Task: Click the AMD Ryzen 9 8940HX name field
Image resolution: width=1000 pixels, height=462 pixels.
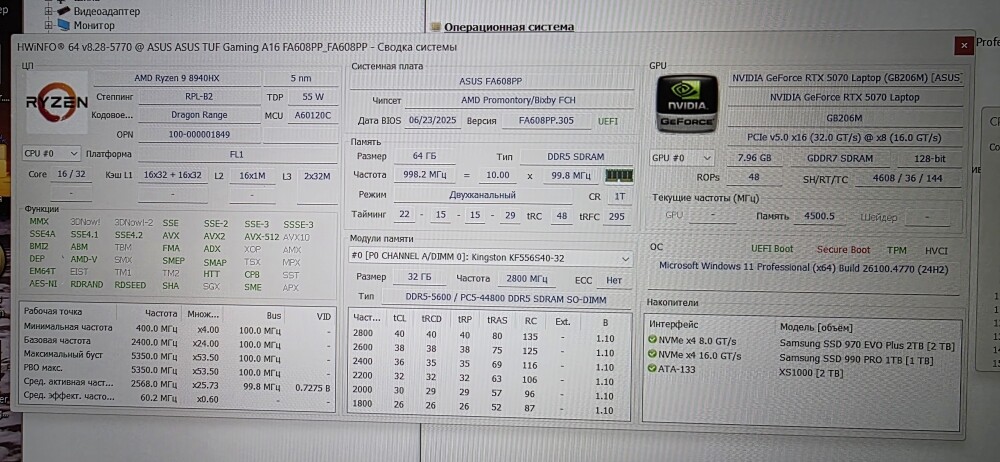Action: pyautogui.click(x=191, y=78)
